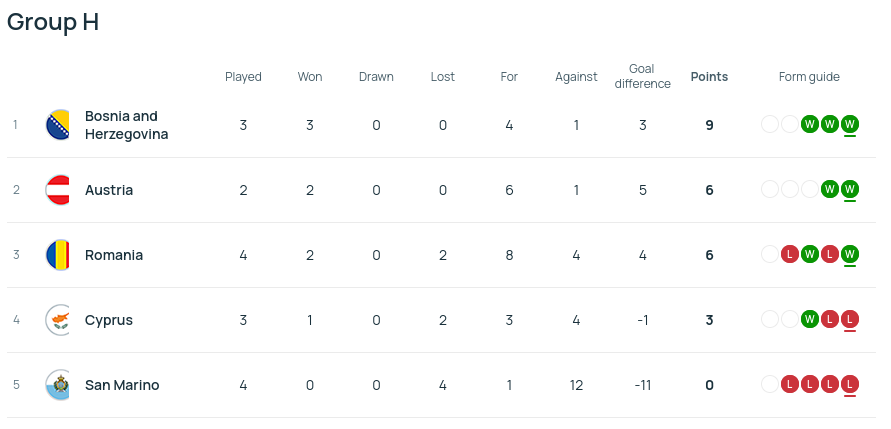Click the Group H heading
Viewport: 891px width, 429px height.
(x=53, y=22)
